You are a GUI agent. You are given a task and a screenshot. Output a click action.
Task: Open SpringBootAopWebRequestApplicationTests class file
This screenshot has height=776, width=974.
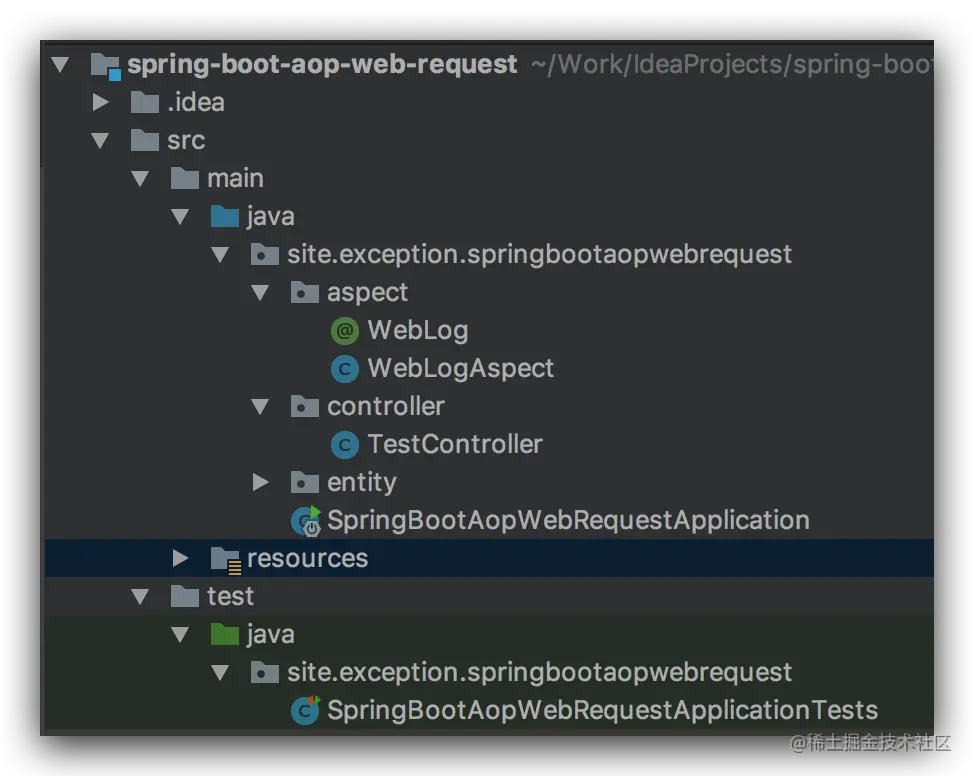pos(603,711)
